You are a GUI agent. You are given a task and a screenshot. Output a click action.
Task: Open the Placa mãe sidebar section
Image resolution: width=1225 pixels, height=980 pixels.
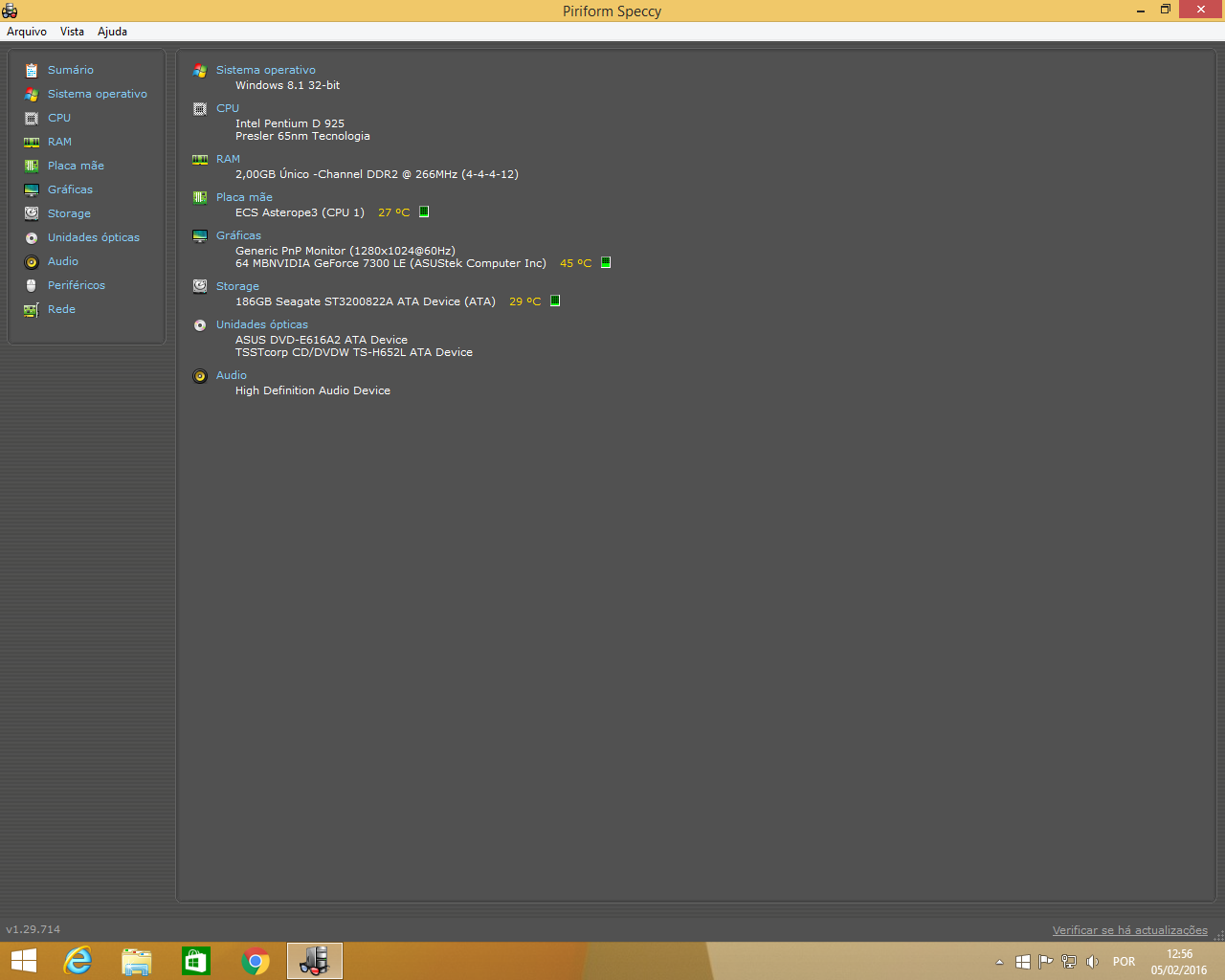[x=76, y=166]
